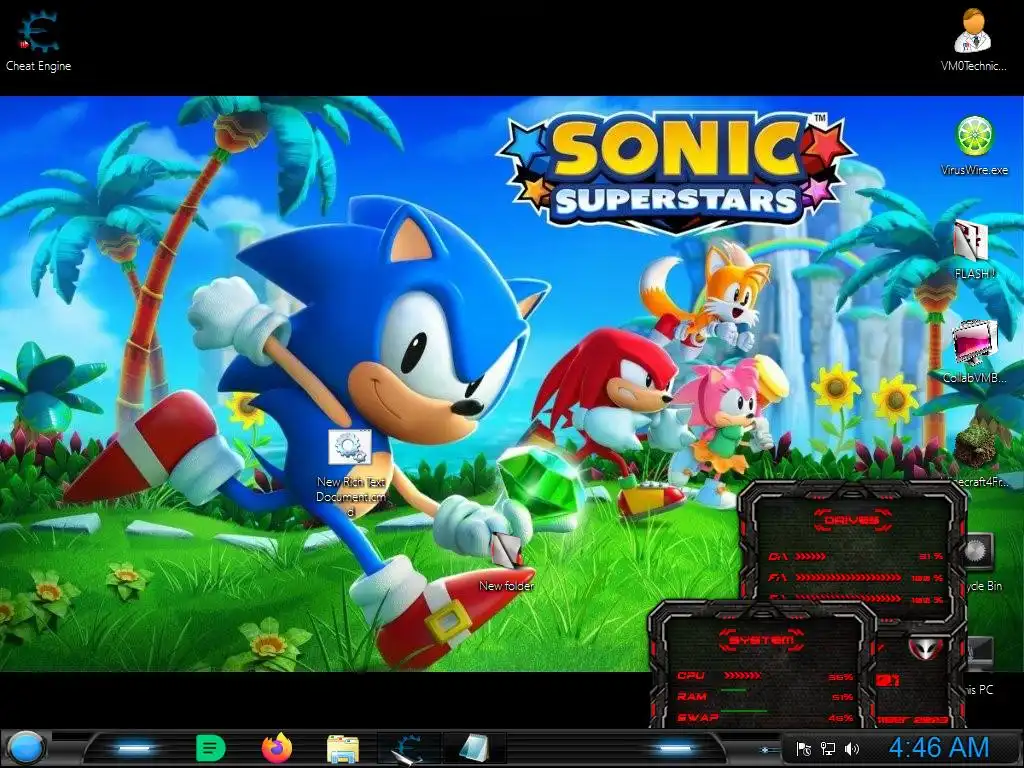Select the New Rich Text Document.cmd file

(x=351, y=473)
